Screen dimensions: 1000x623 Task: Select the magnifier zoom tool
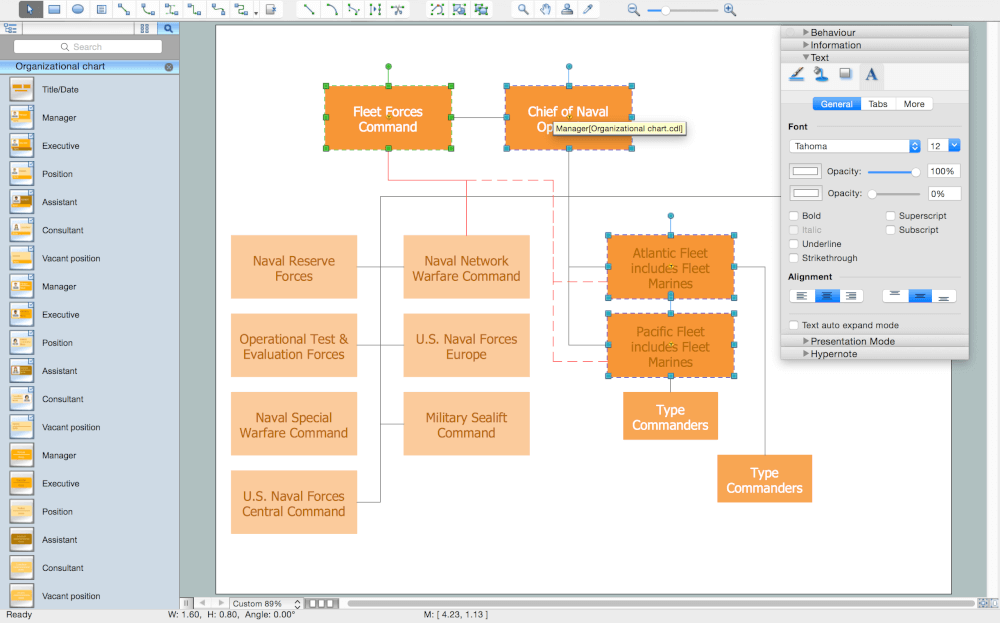[x=523, y=9]
